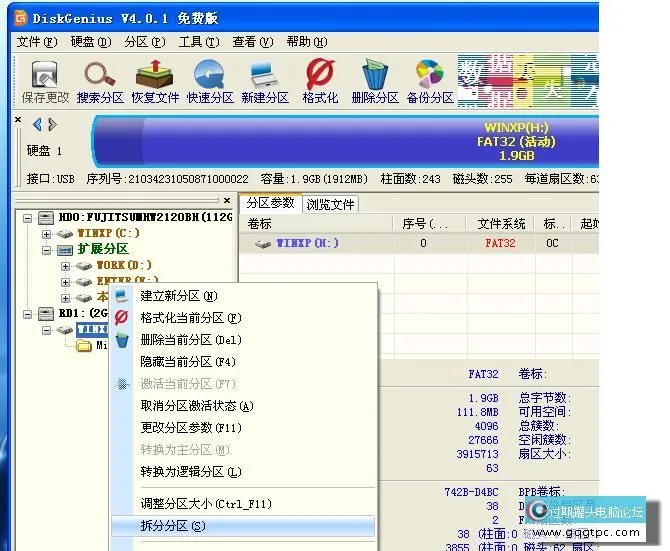Expand the WORK (D:) partition node
This screenshot has height=551, width=670.
pos(65,266)
